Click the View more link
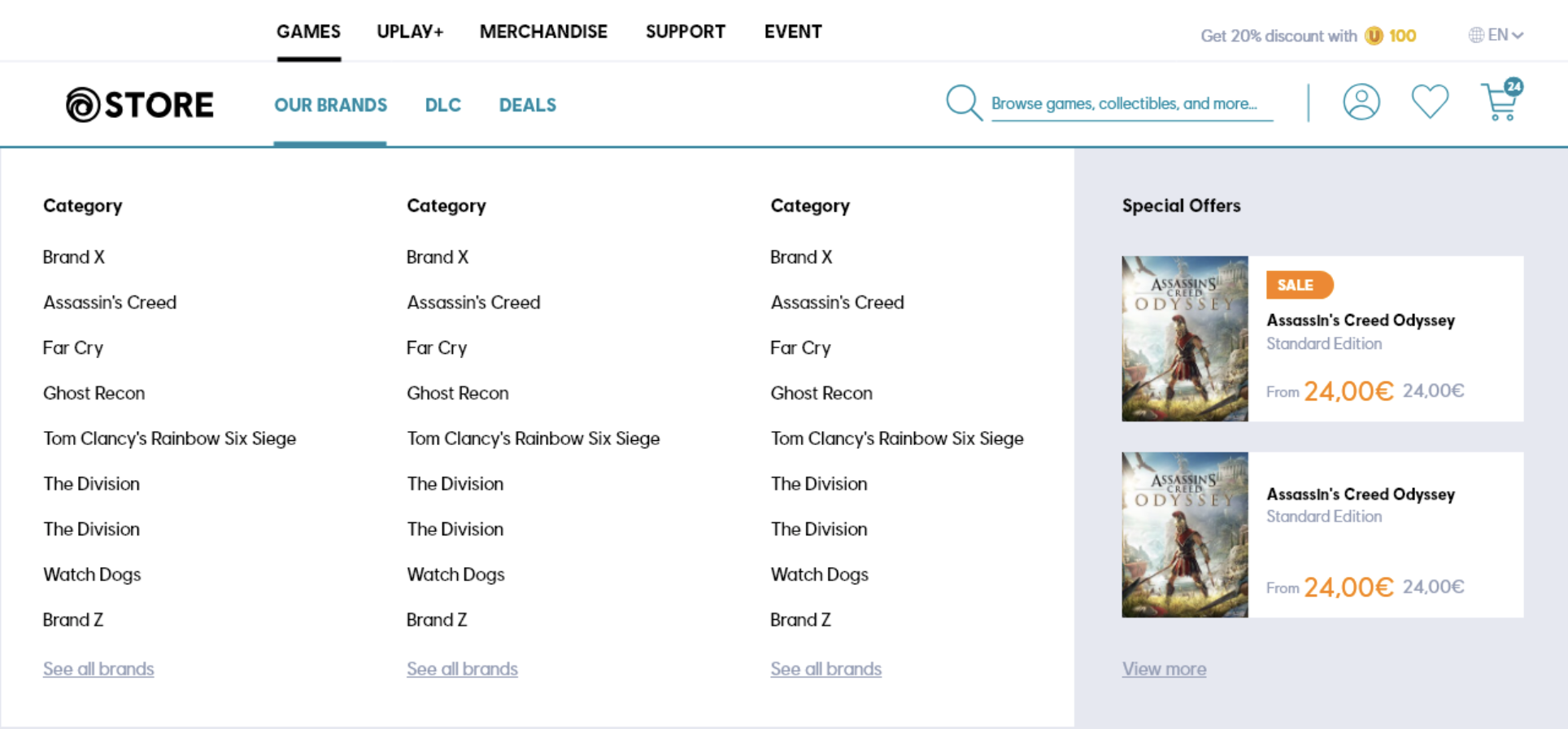1568x729 pixels. tap(1164, 669)
